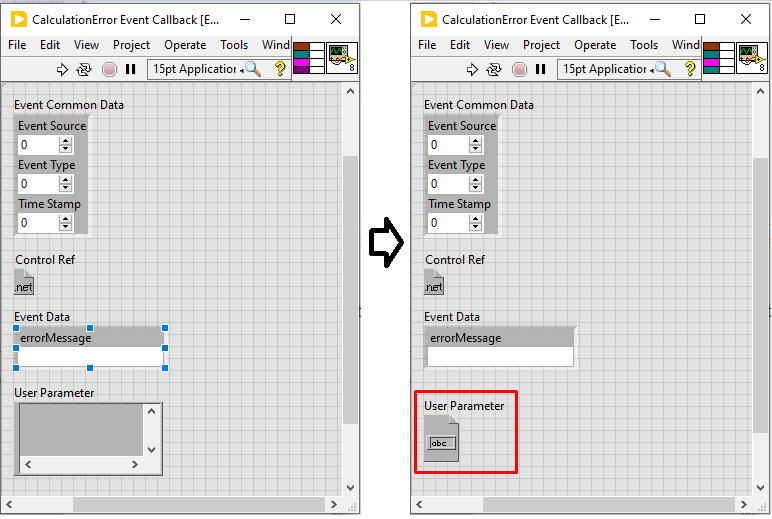Click VI icon thumbnail in right window
Viewport: 772px width, 519px height.
pos(752,58)
